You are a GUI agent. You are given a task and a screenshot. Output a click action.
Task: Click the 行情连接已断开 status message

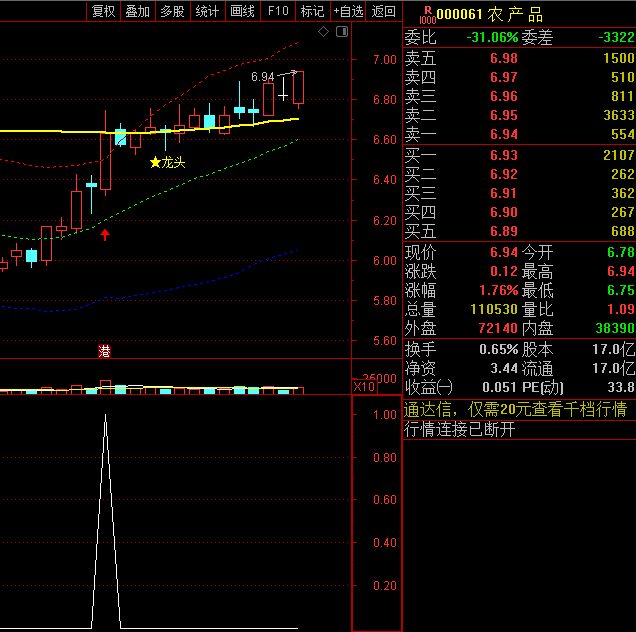[459, 430]
